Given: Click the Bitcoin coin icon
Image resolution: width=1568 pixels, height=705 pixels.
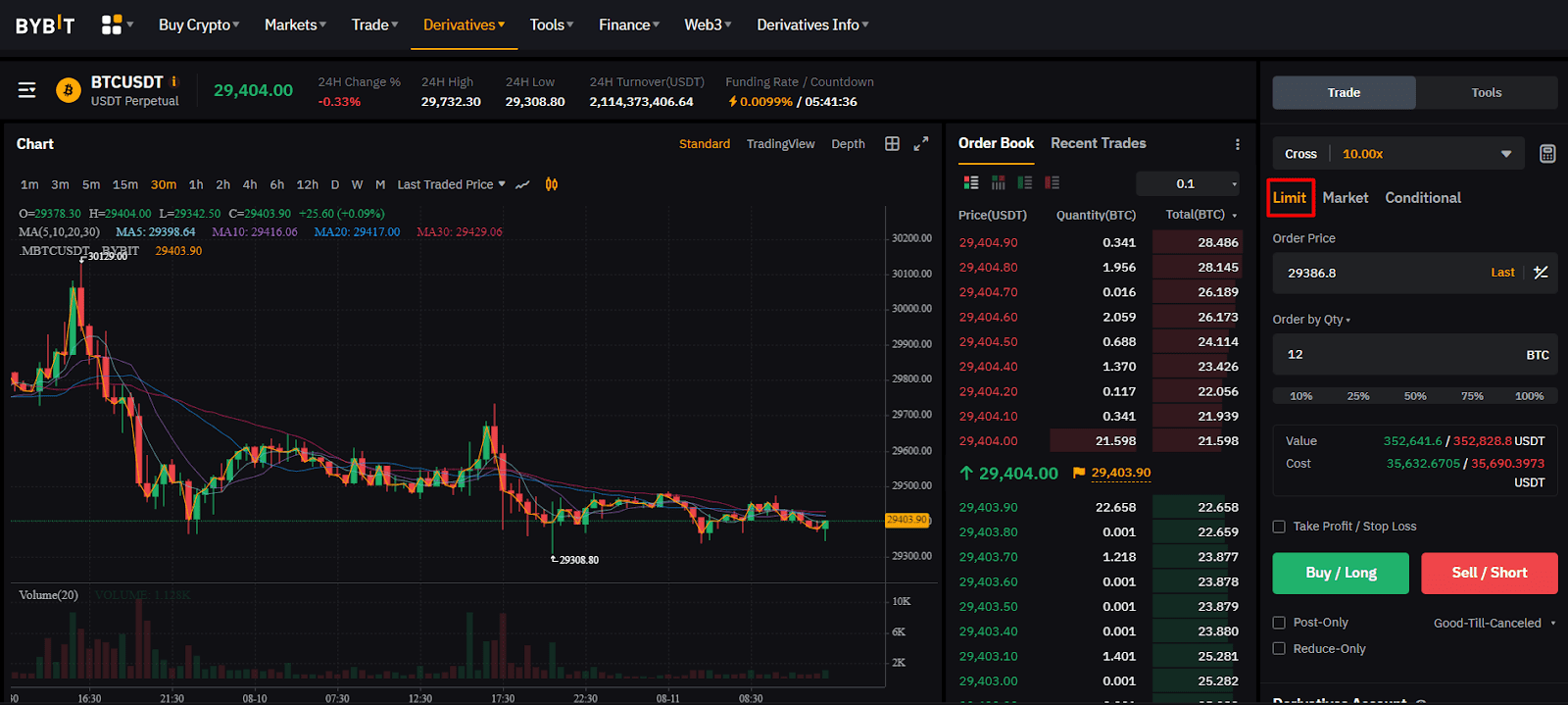Looking at the screenshot, I should tap(69, 90).
